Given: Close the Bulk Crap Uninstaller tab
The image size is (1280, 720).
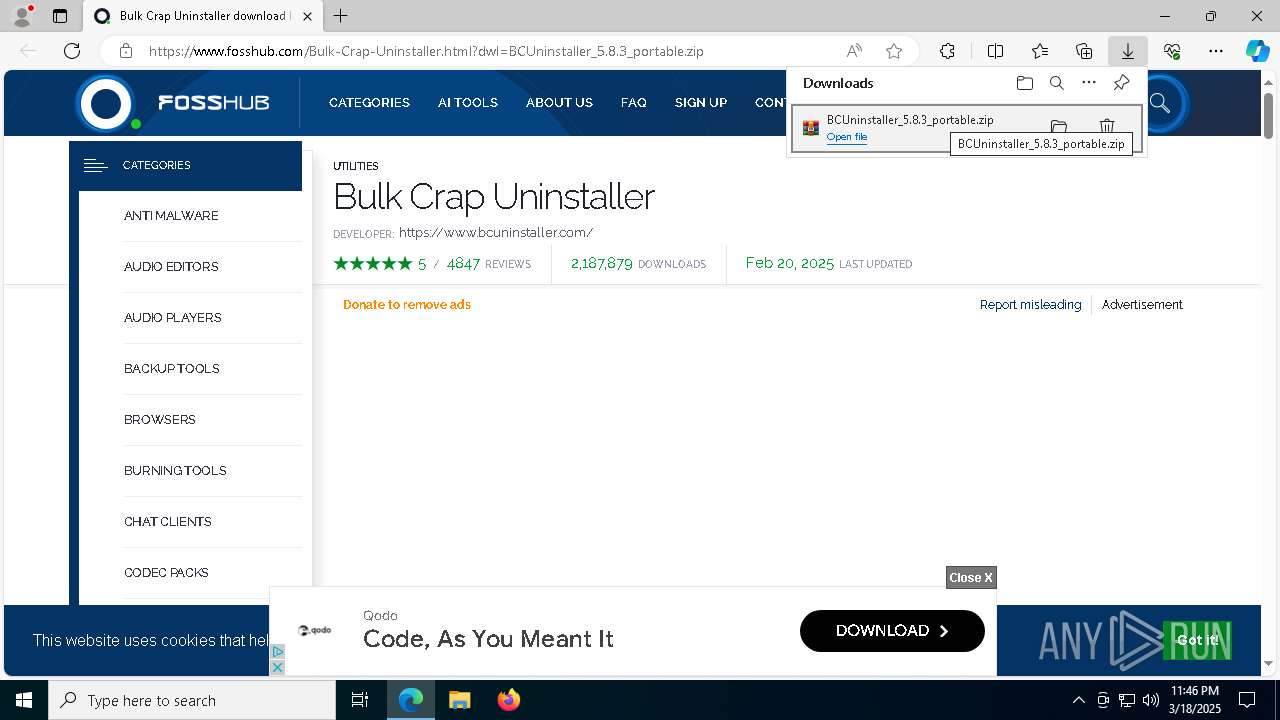Looking at the screenshot, I should [307, 16].
